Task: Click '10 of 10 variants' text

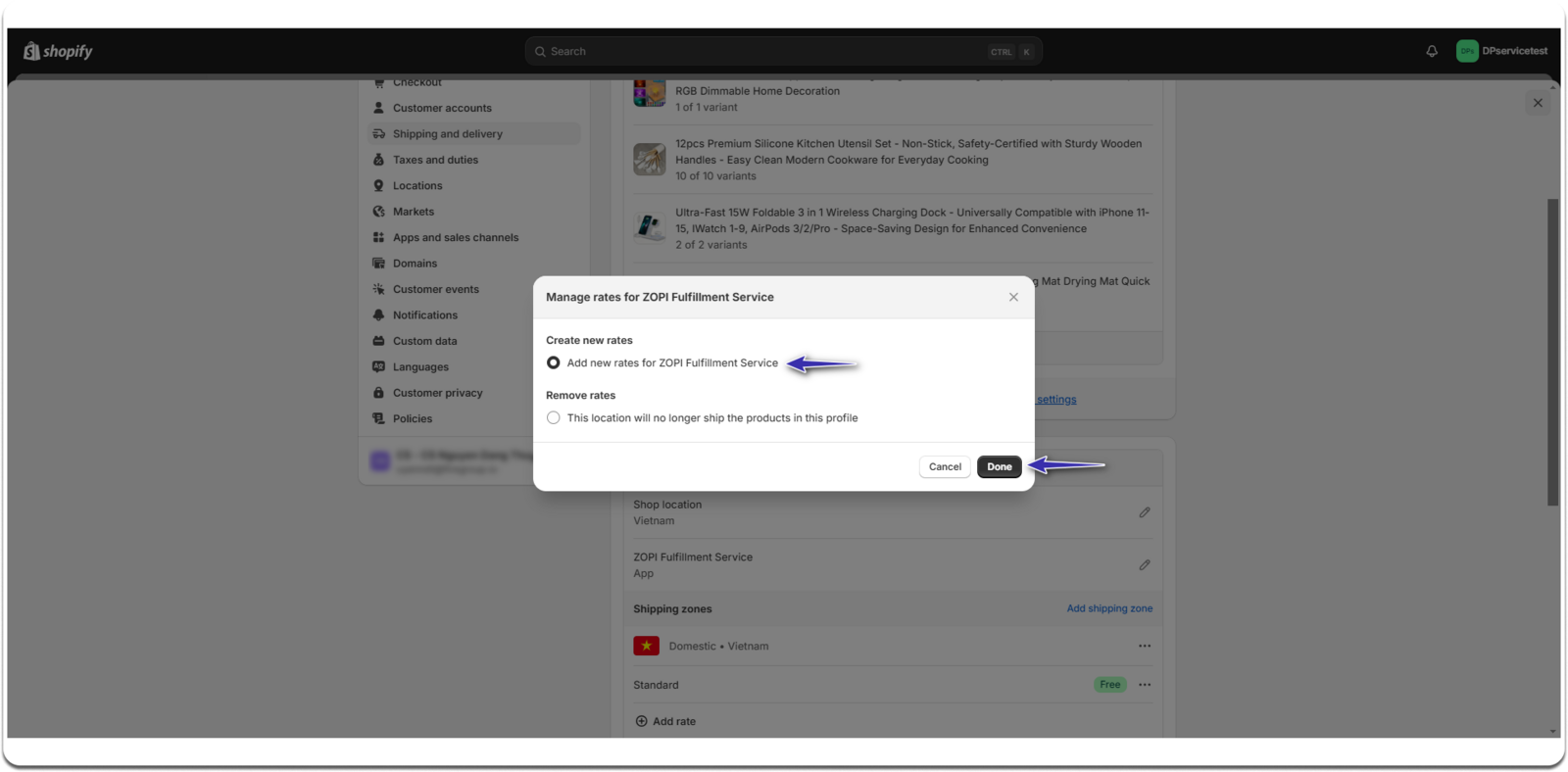Action: pos(715,176)
